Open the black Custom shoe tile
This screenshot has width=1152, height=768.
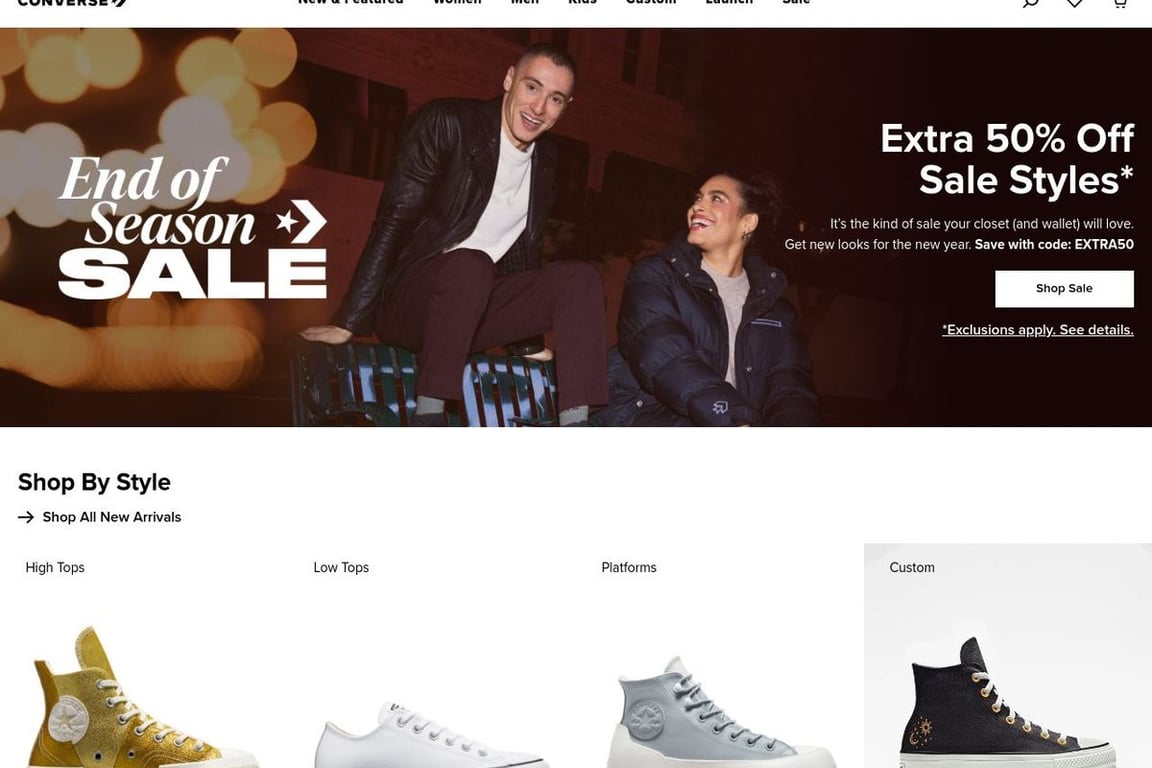click(1008, 656)
